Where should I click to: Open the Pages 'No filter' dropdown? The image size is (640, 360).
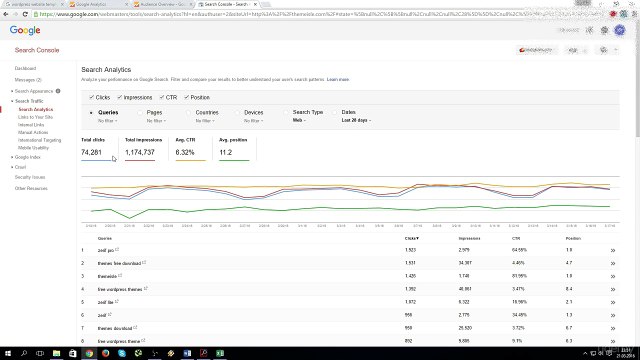tap(156, 121)
